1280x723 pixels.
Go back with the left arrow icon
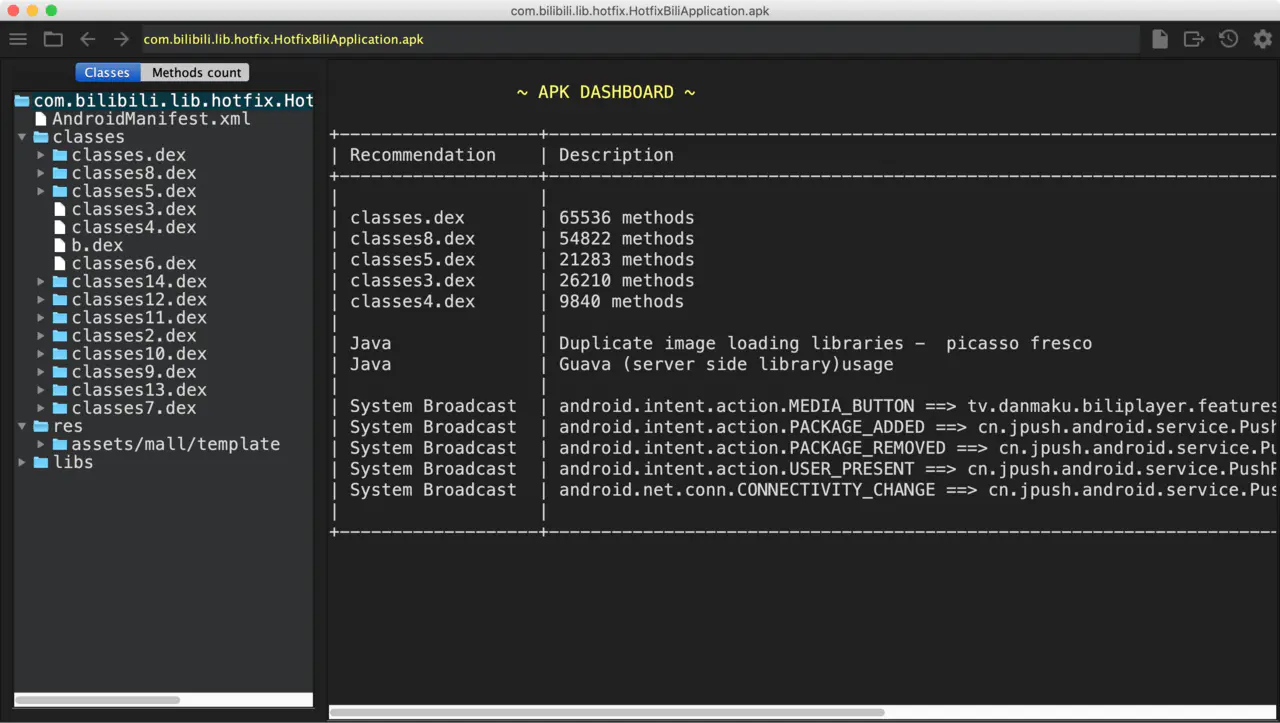88,39
